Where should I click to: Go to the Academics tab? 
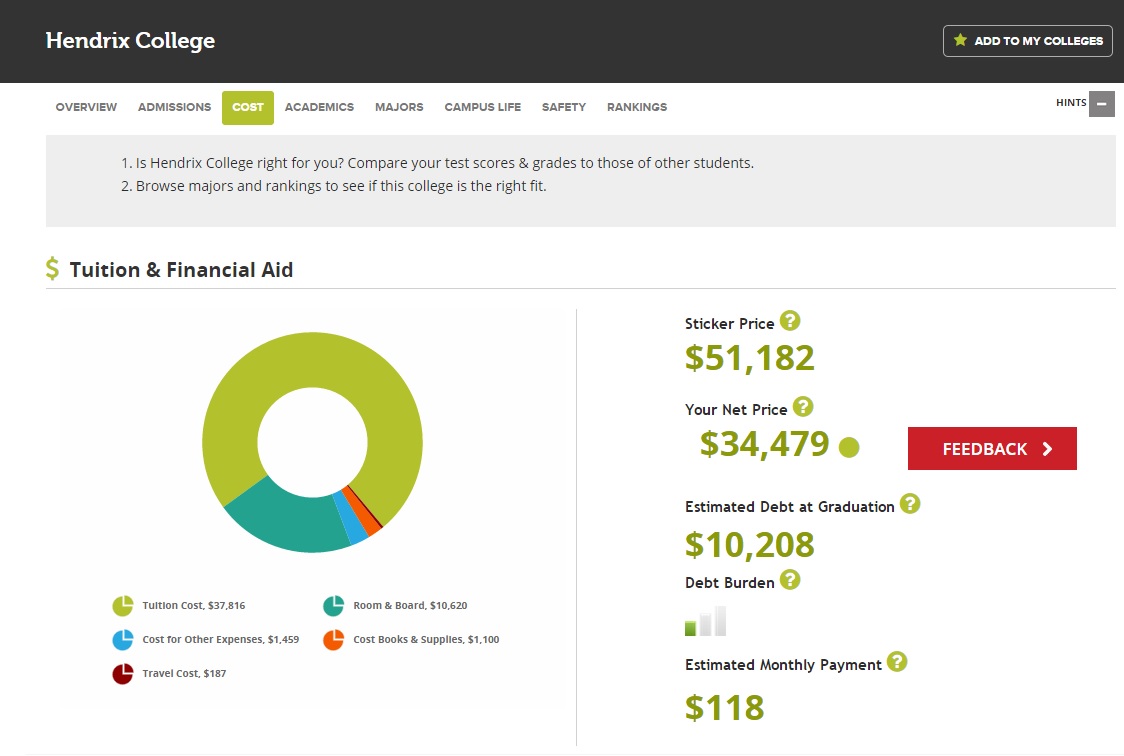[x=319, y=107]
